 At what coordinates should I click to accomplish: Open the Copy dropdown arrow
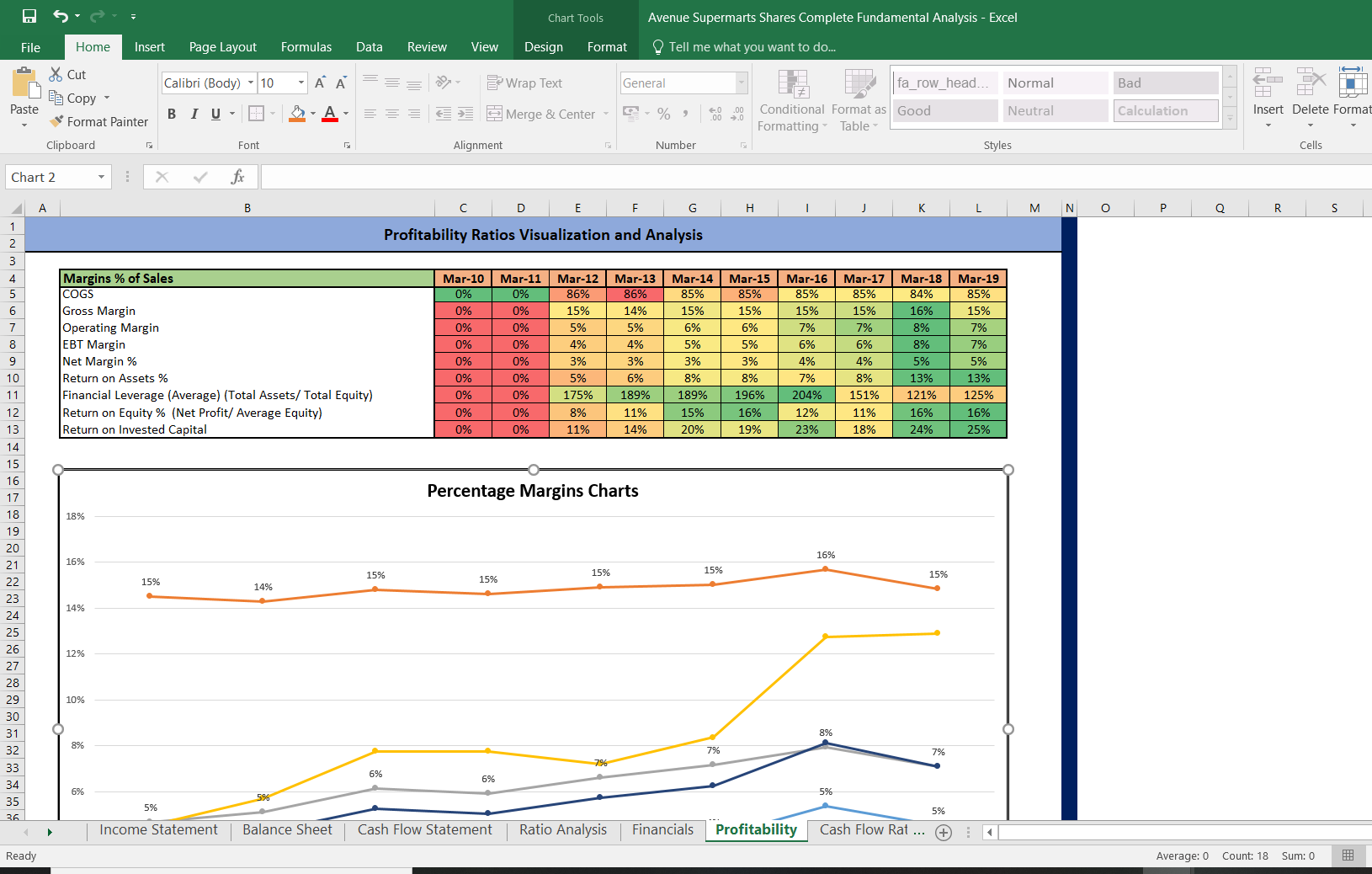107,98
